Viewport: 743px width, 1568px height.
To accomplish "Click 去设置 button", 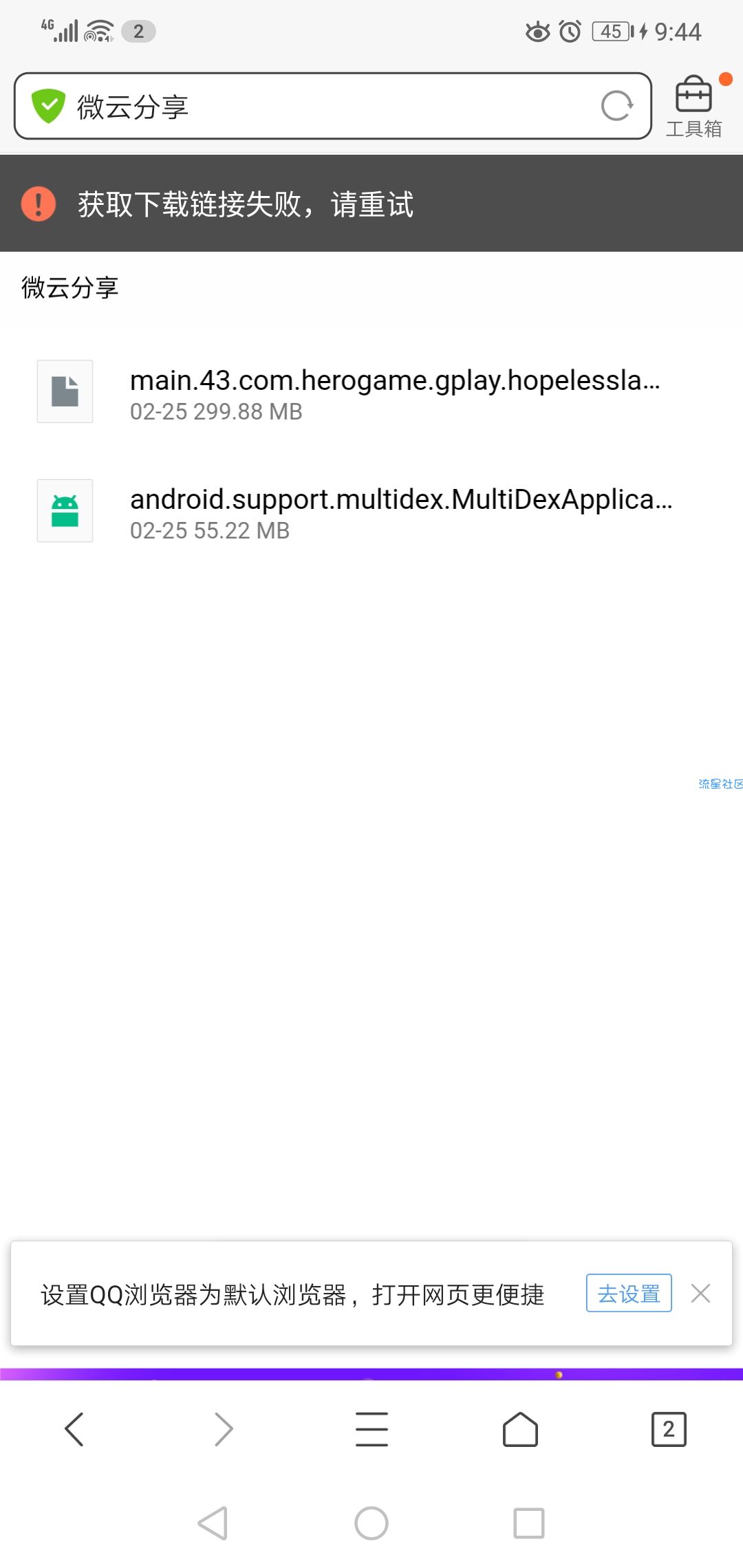I will [629, 1293].
